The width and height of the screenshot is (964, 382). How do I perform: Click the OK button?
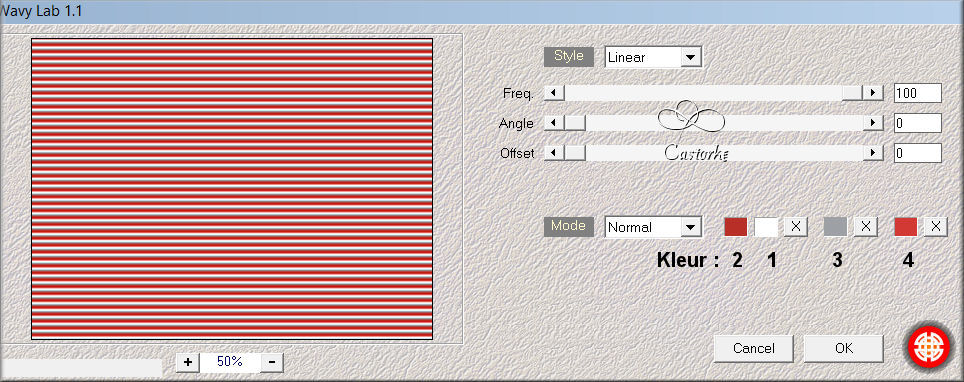[x=844, y=348]
